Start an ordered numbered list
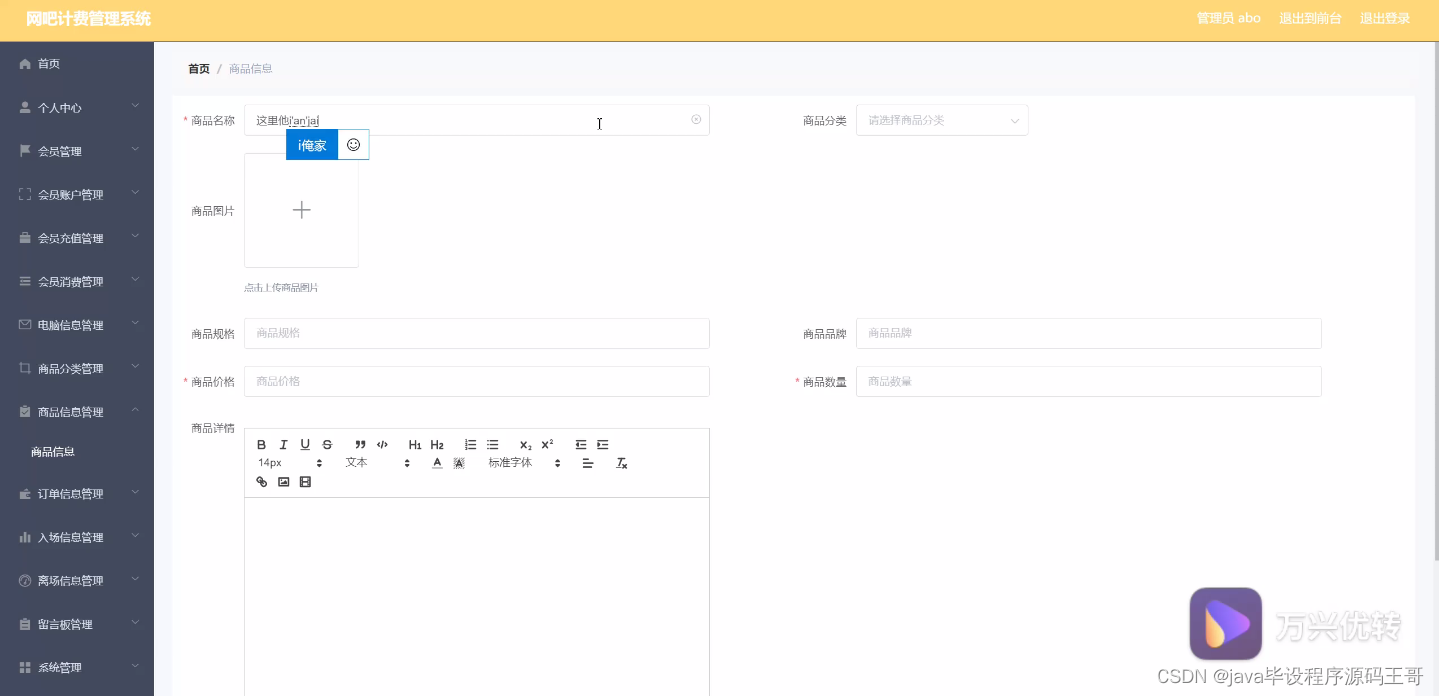The image size is (1439, 696). click(x=470, y=445)
